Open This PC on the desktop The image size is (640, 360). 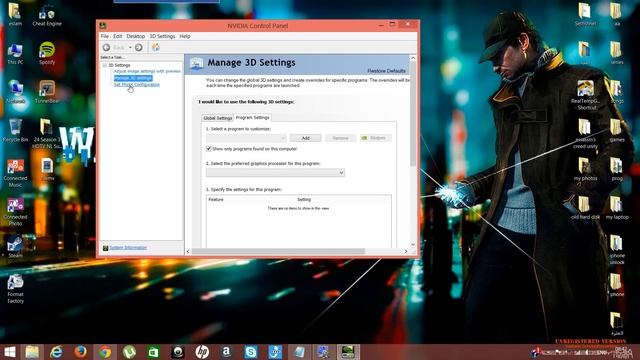tap(15, 54)
